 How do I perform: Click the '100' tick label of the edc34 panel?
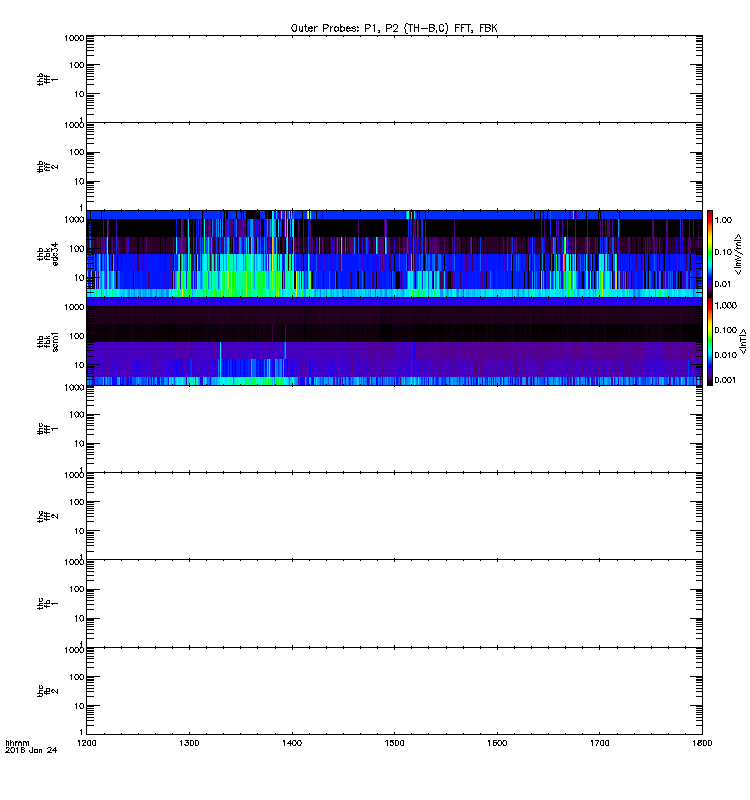click(77, 249)
